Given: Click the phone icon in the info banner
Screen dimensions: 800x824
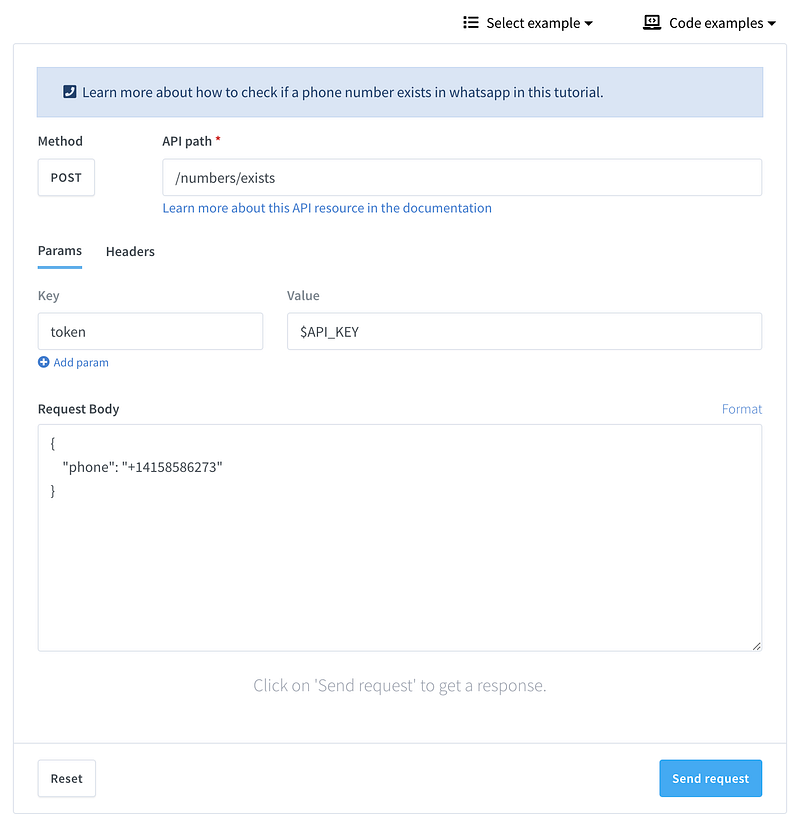Looking at the screenshot, I should pyautogui.click(x=70, y=92).
